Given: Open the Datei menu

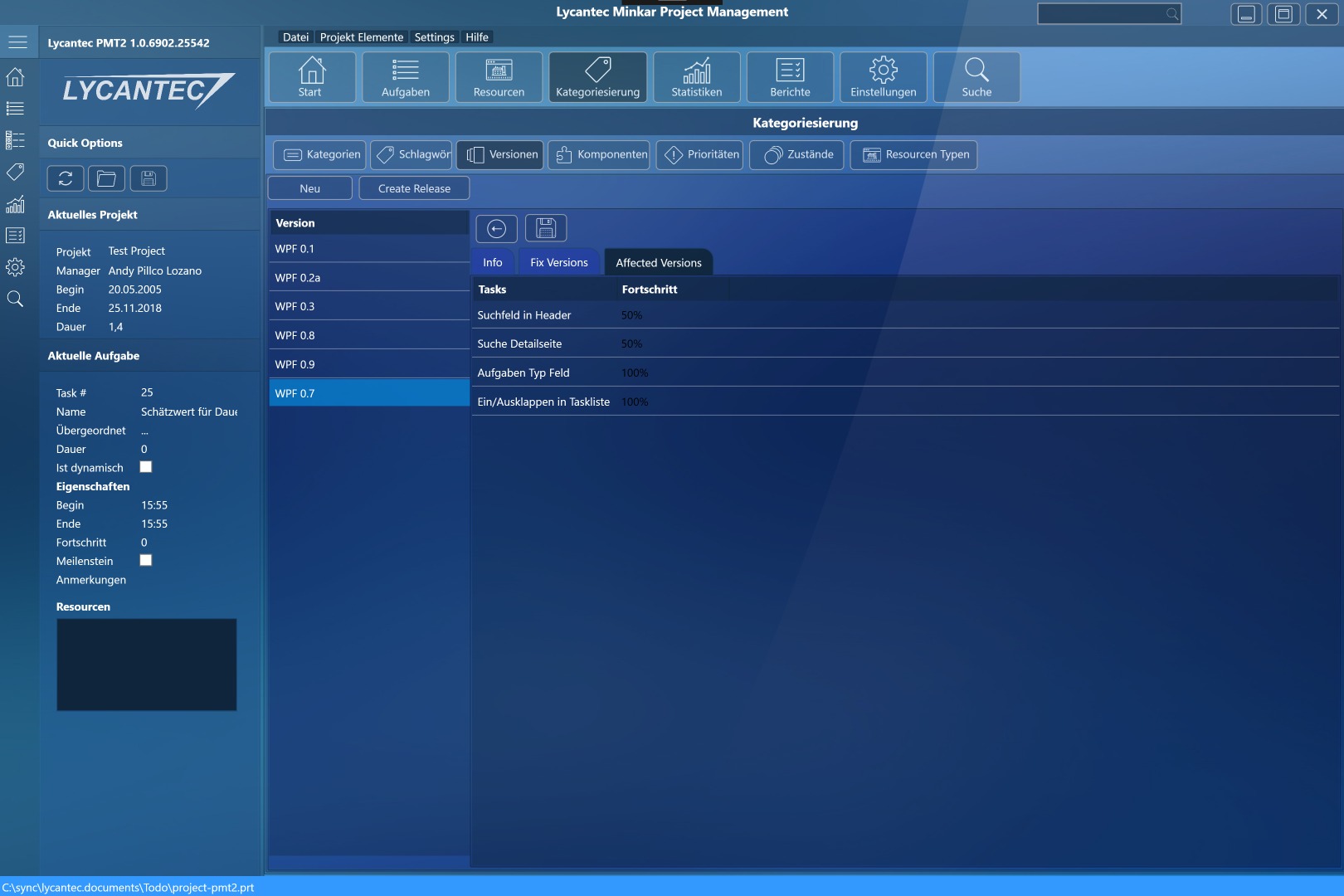Looking at the screenshot, I should pos(295,37).
